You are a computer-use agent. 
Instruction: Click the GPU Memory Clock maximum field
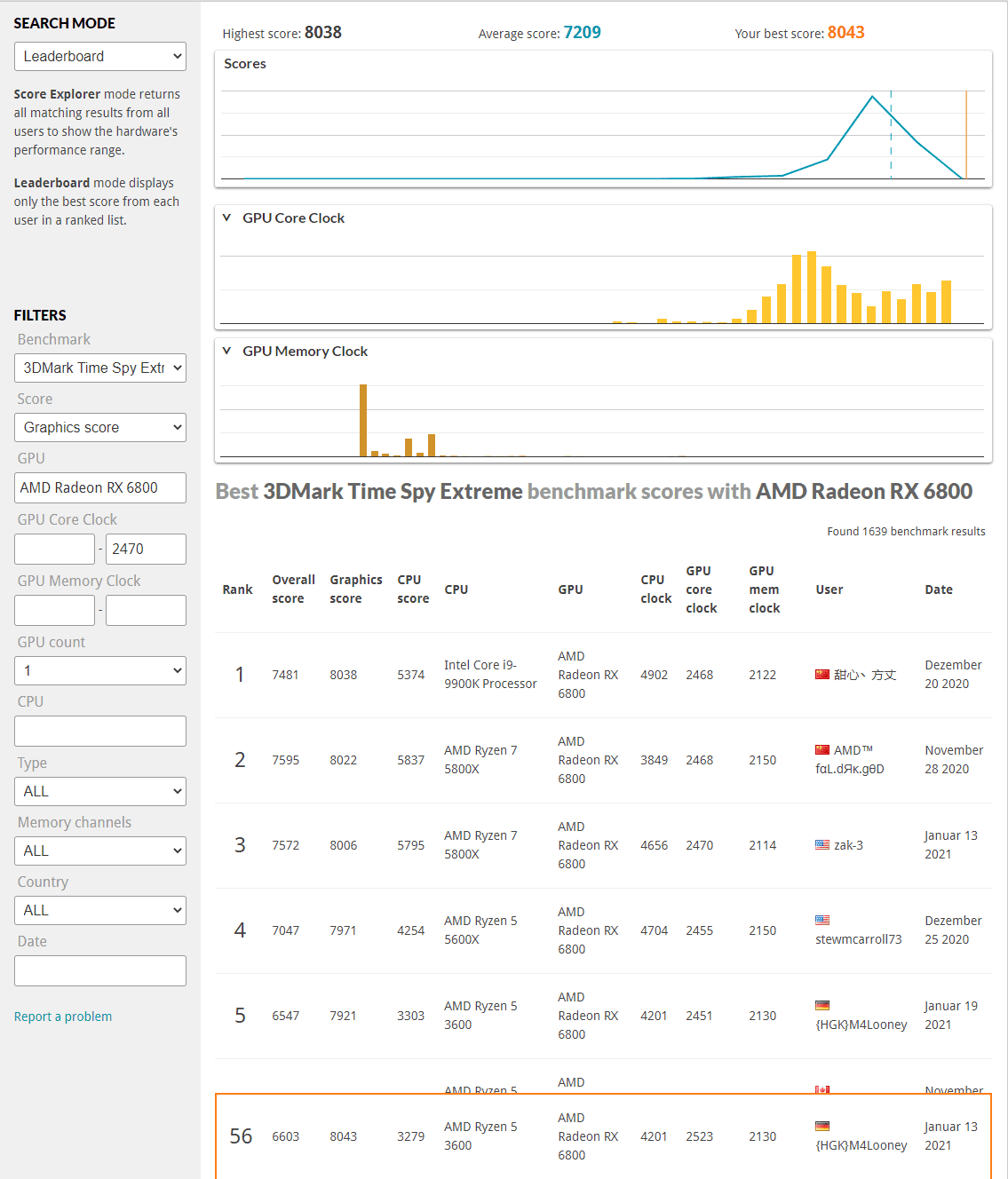pyautogui.click(x=146, y=610)
